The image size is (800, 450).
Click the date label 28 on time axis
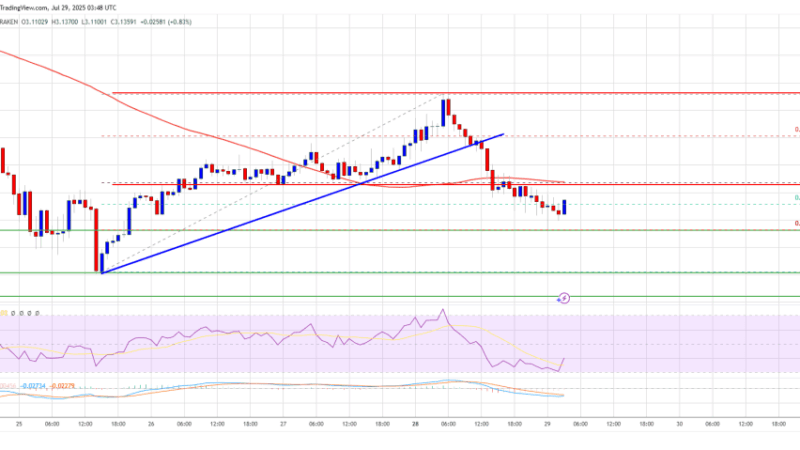coord(415,424)
